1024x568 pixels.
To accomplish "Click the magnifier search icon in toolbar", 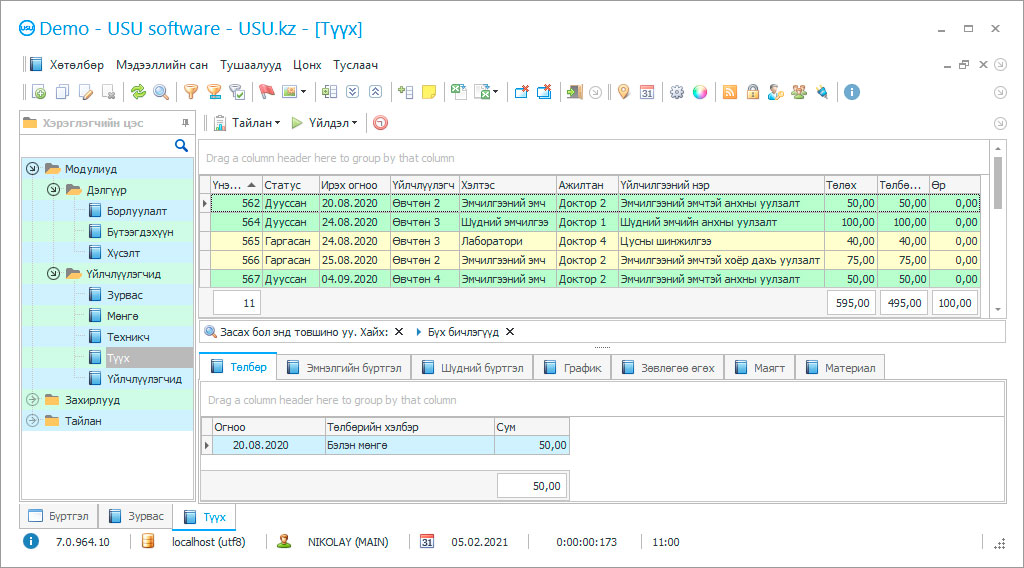I will point(160,92).
